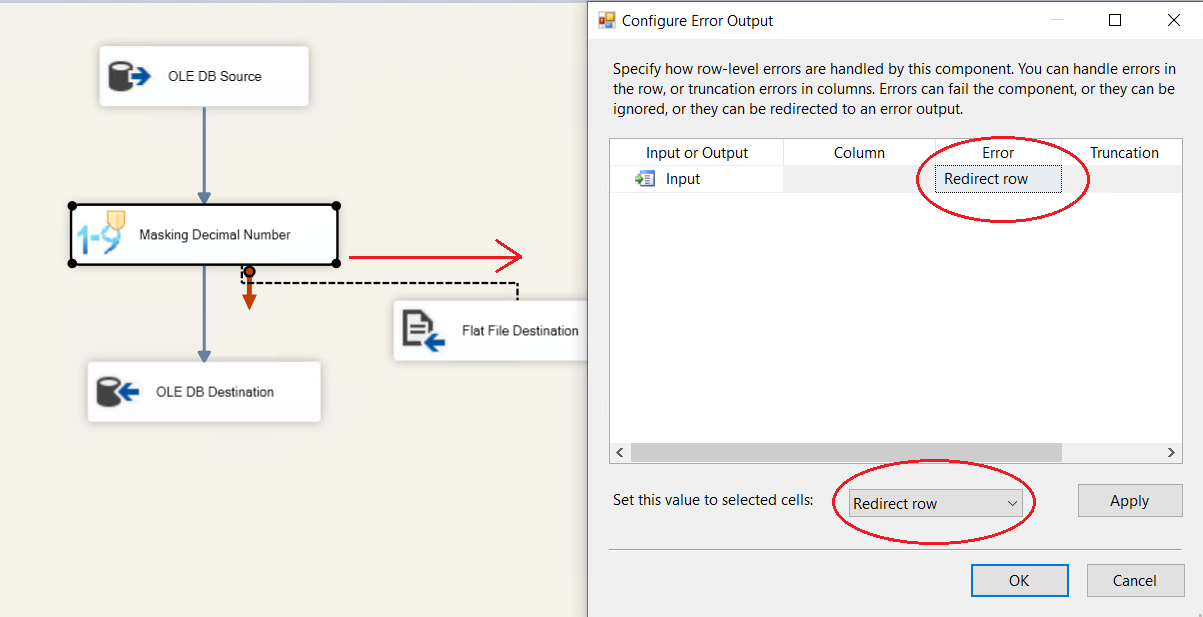Confirm the dialog with OK
The image size is (1203, 617).
point(1019,580)
